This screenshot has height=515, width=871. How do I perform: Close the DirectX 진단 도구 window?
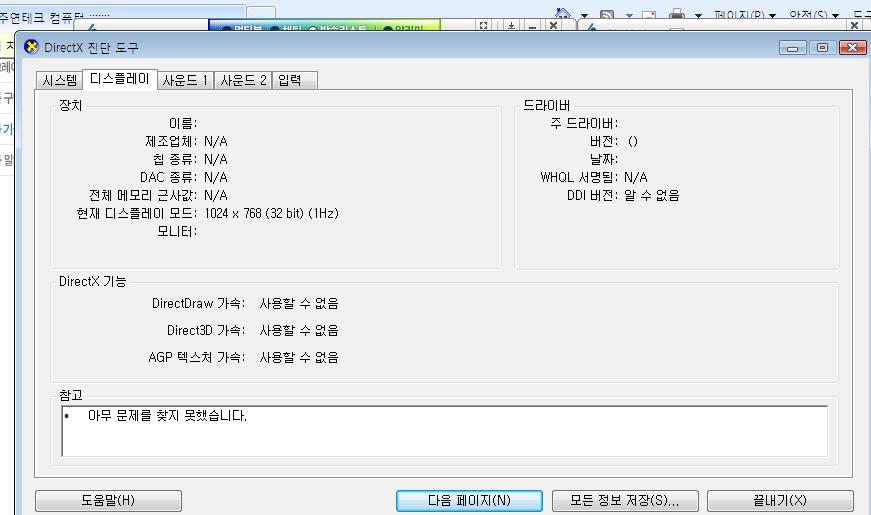click(x=853, y=48)
